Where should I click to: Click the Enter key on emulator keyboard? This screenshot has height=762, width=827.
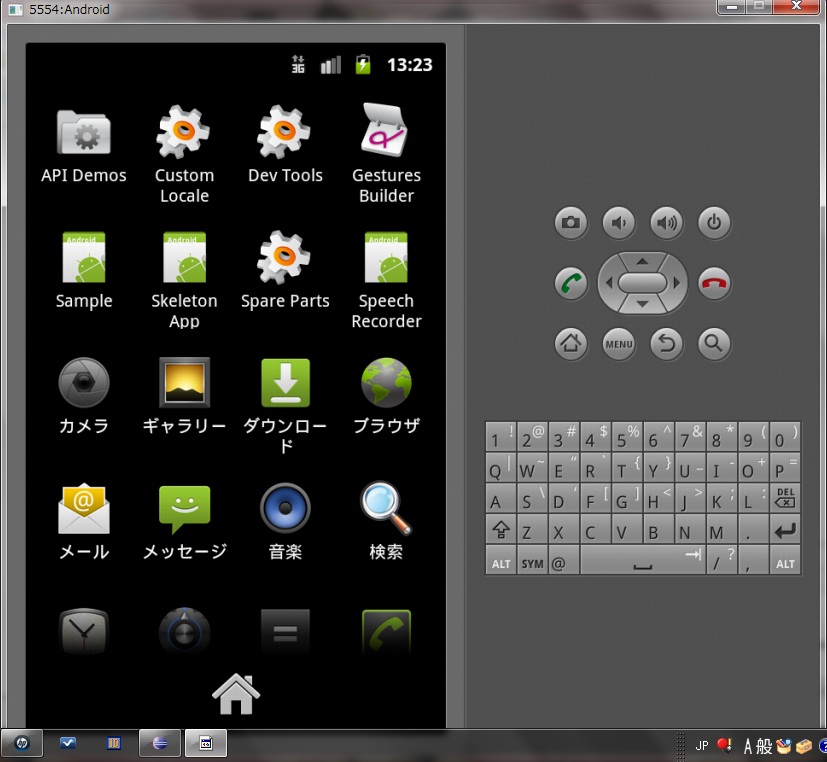coord(785,528)
